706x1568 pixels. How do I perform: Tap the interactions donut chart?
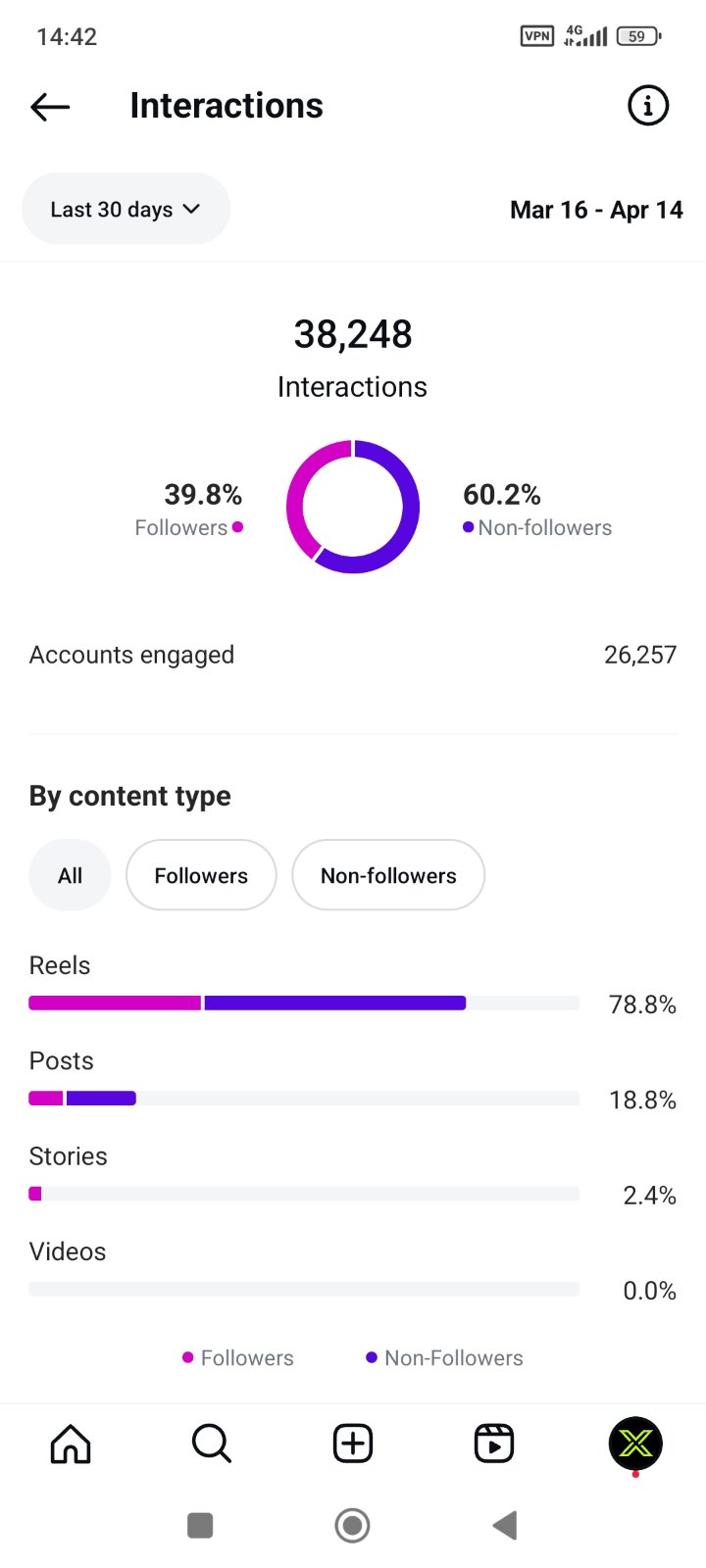(353, 507)
